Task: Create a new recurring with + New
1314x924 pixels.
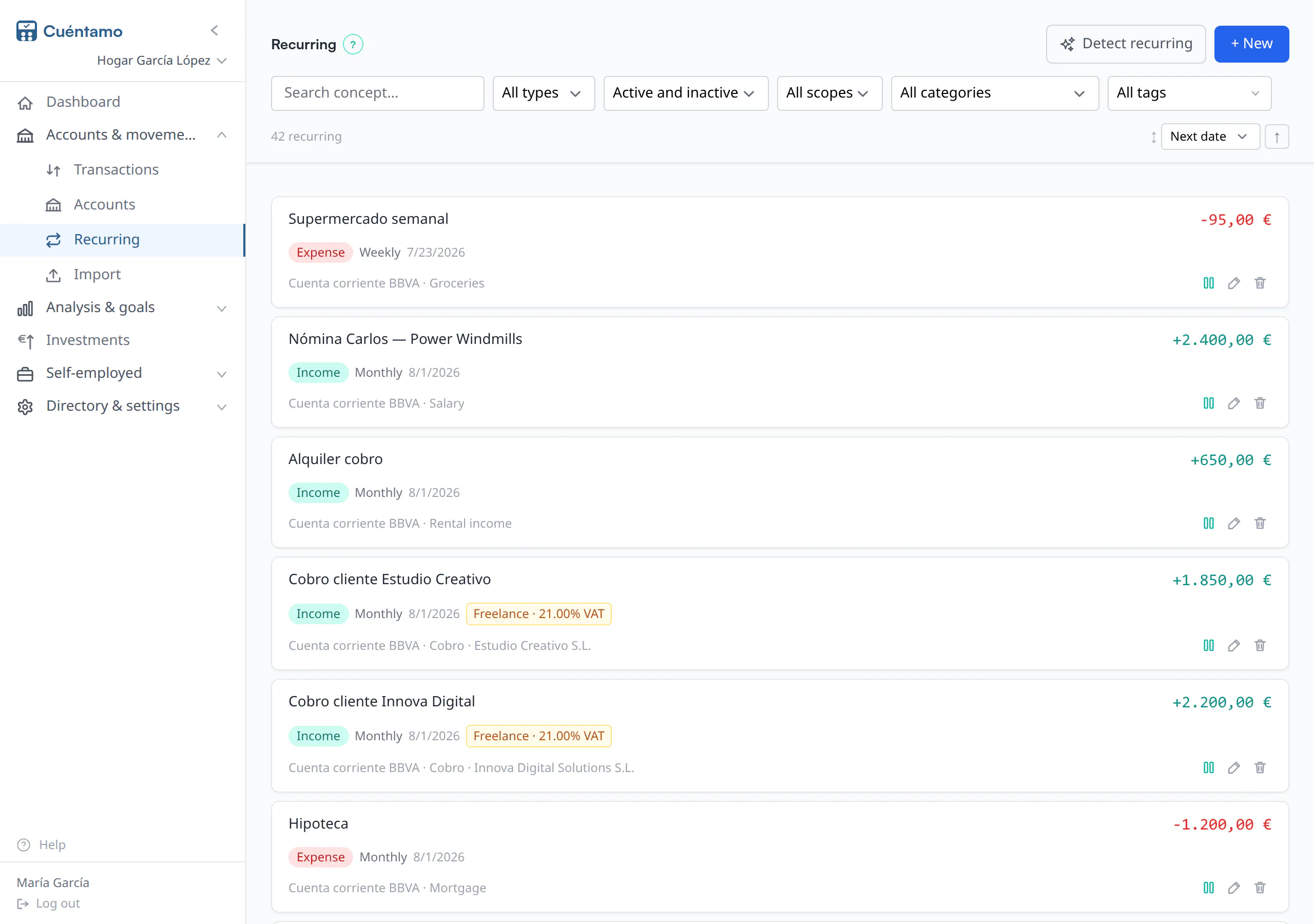Action: tap(1251, 44)
